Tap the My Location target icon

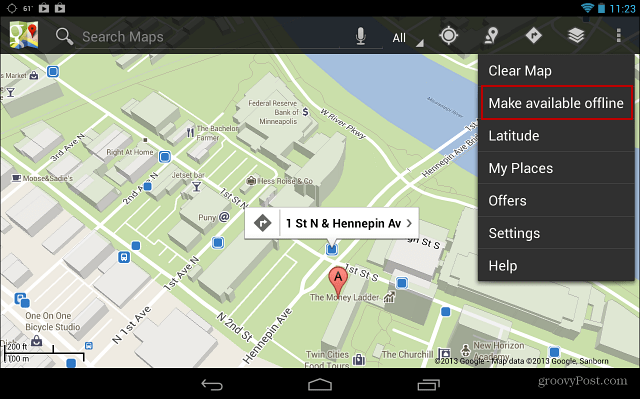click(x=449, y=35)
